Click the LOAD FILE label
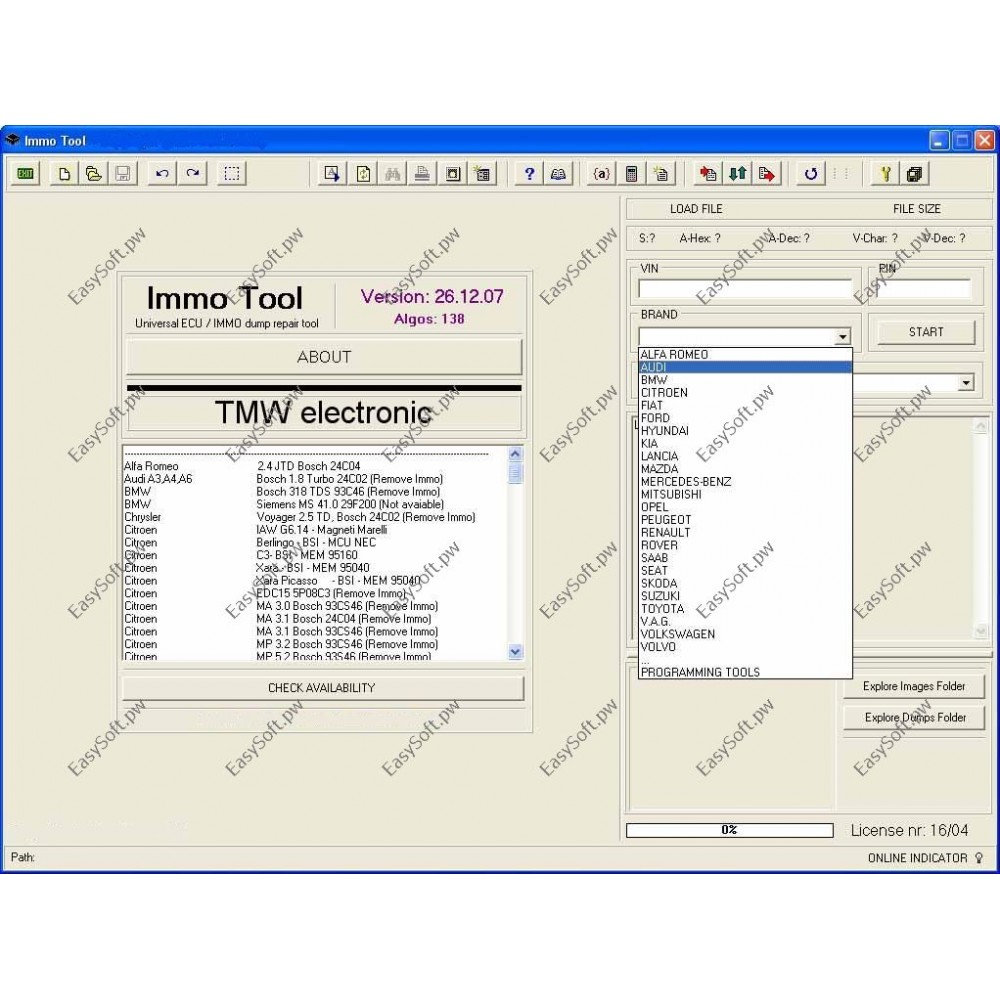1000x1000 pixels. click(696, 209)
